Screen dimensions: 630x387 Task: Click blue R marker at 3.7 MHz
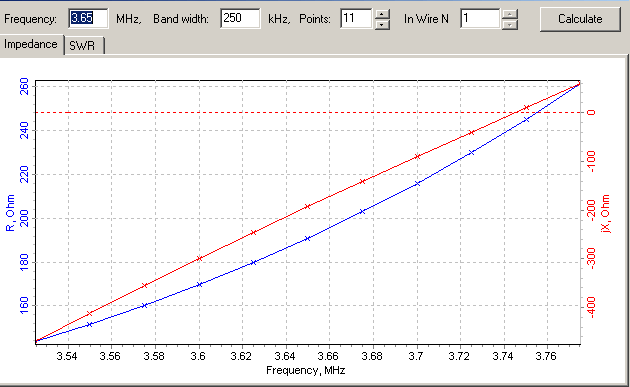417,183
